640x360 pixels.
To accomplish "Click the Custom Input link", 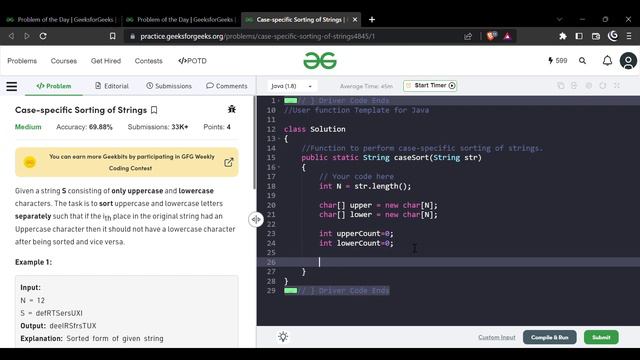I will (x=497, y=338).
